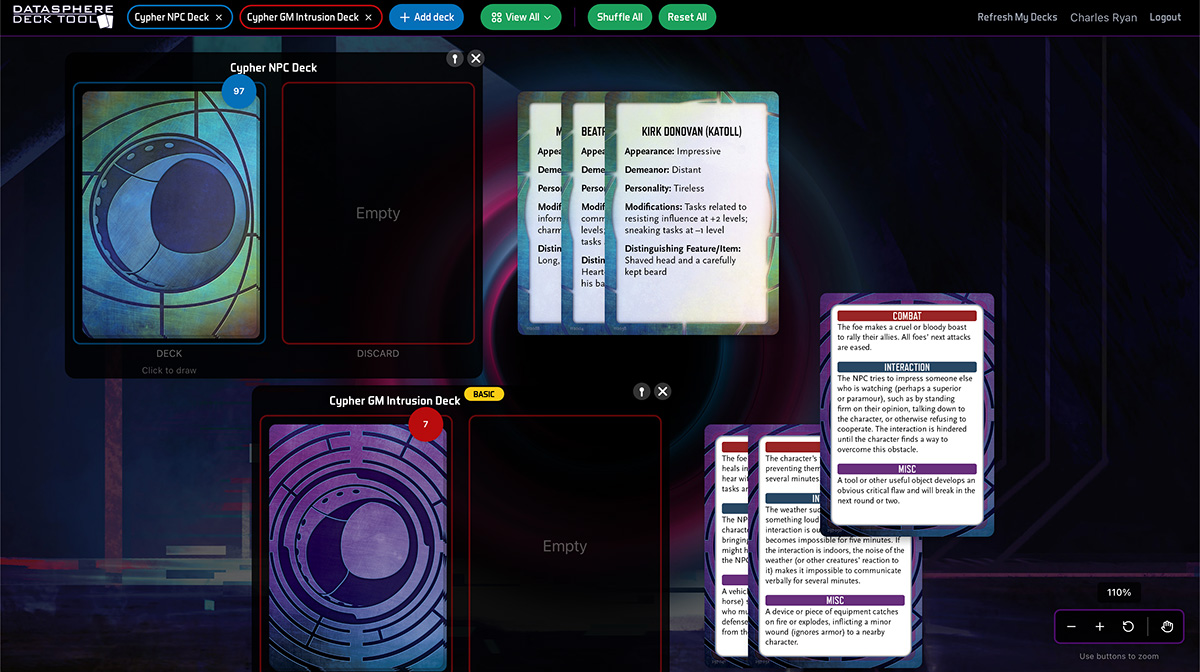Screen dimensions: 1200x672
Task: Click the 7 card count badge
Action: [425, 424]
